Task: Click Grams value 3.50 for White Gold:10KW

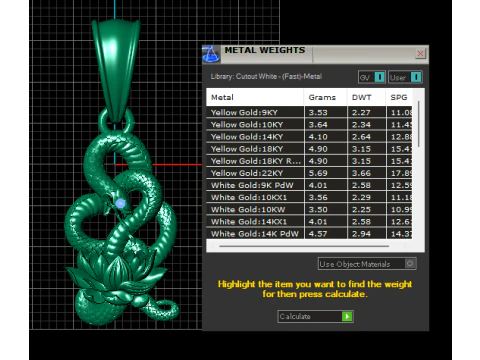Action: [318, 209]
